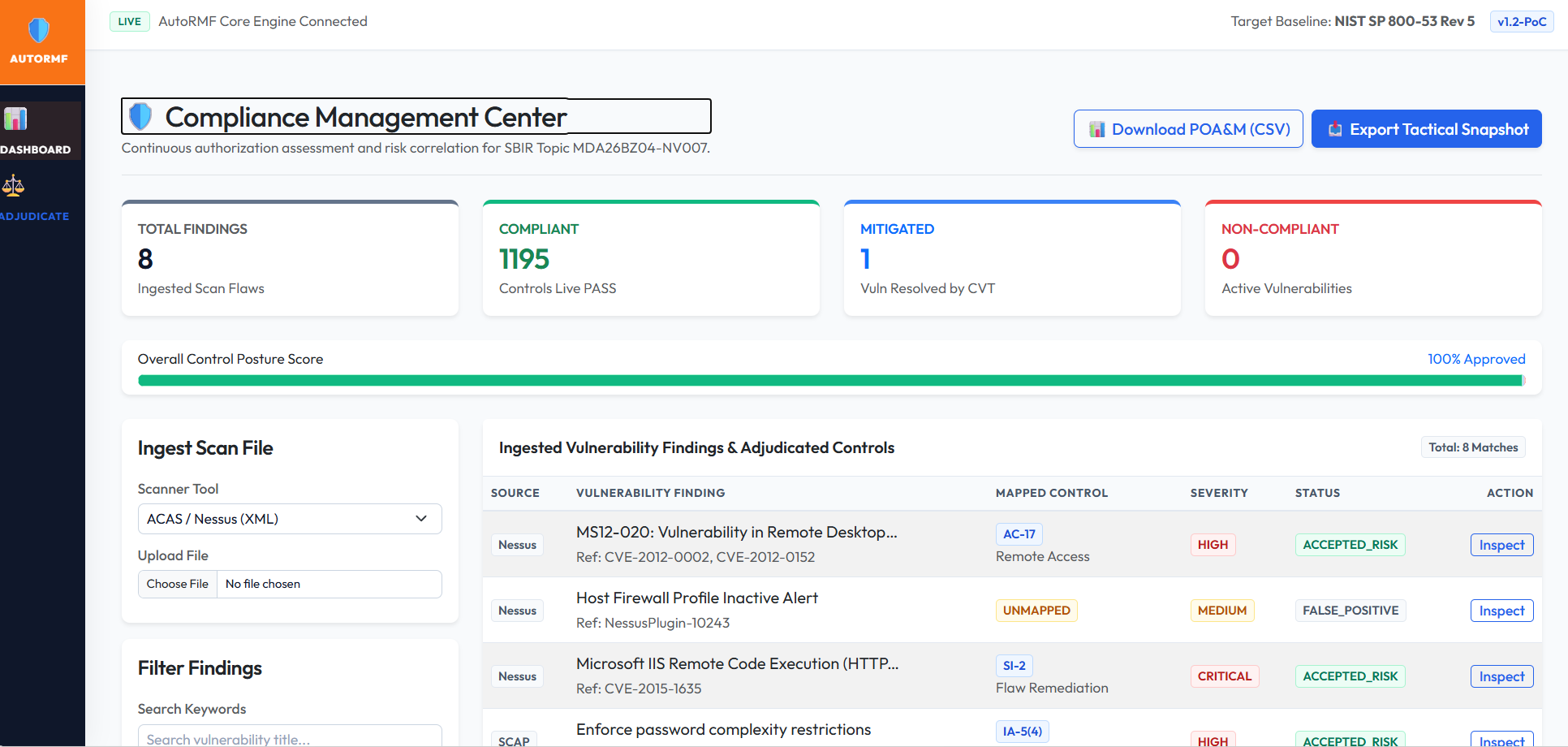This screenshot has height=747, width=1568.
Task: Click Nessus source badge on Host Firewall row
Action: tap(517, 611)
